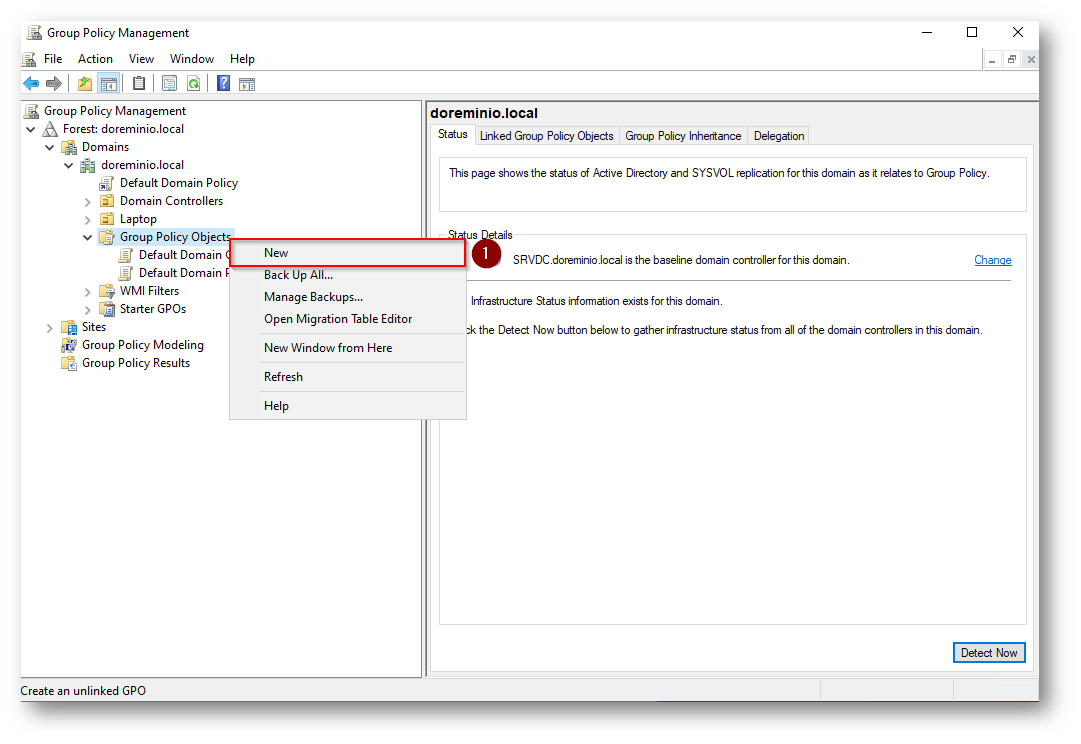Expand the WMI Filters node

click(88, 291)
